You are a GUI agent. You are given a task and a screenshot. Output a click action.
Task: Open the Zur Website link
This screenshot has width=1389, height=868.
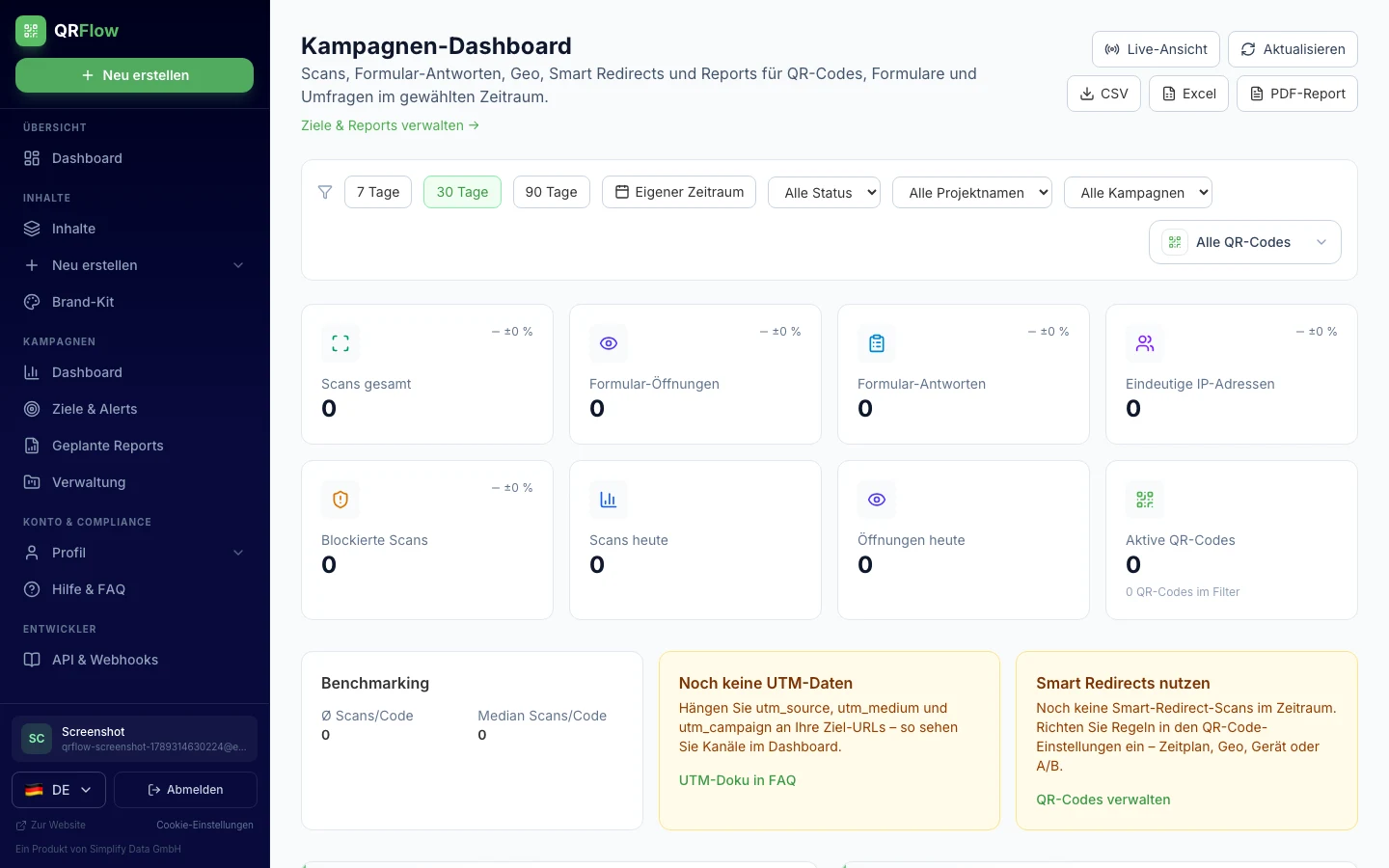(x=51, y=826)
